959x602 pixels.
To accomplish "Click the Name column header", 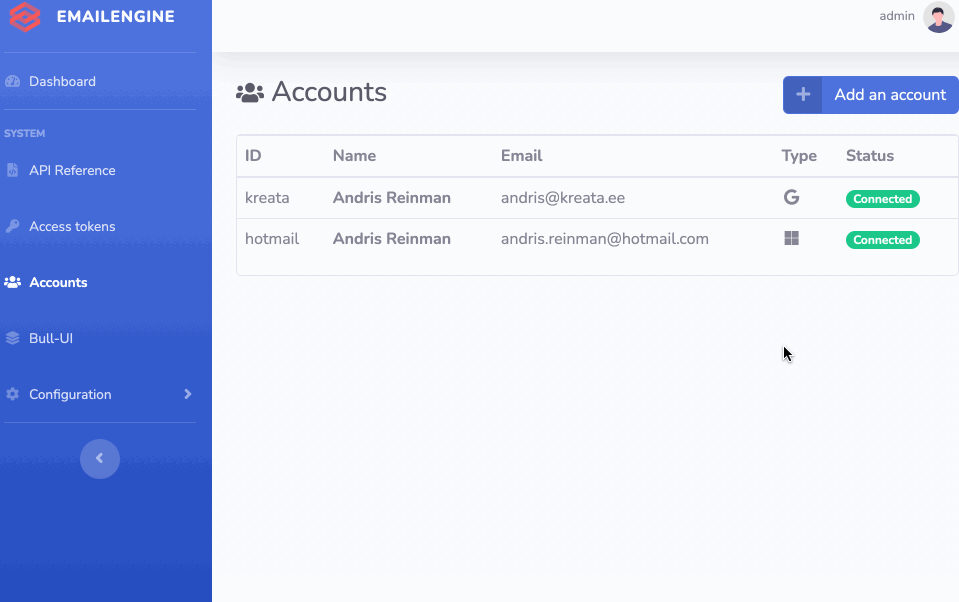I will point(354,155).
